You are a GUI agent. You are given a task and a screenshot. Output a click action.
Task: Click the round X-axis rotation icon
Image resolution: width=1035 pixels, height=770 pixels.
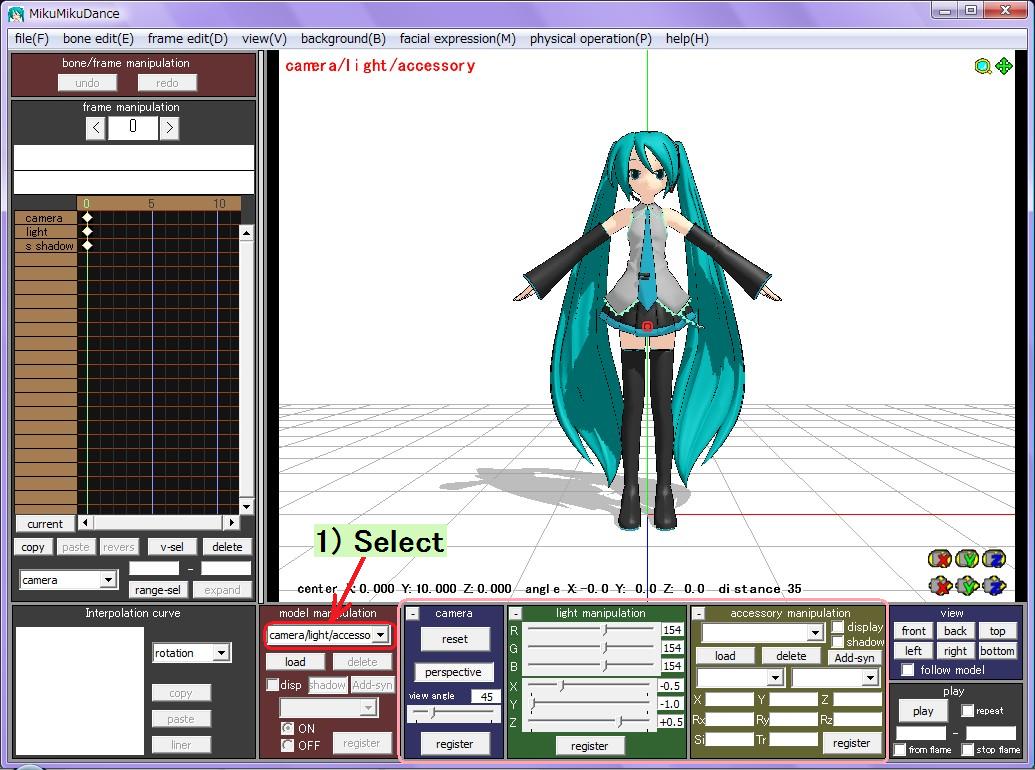[940, 559]
